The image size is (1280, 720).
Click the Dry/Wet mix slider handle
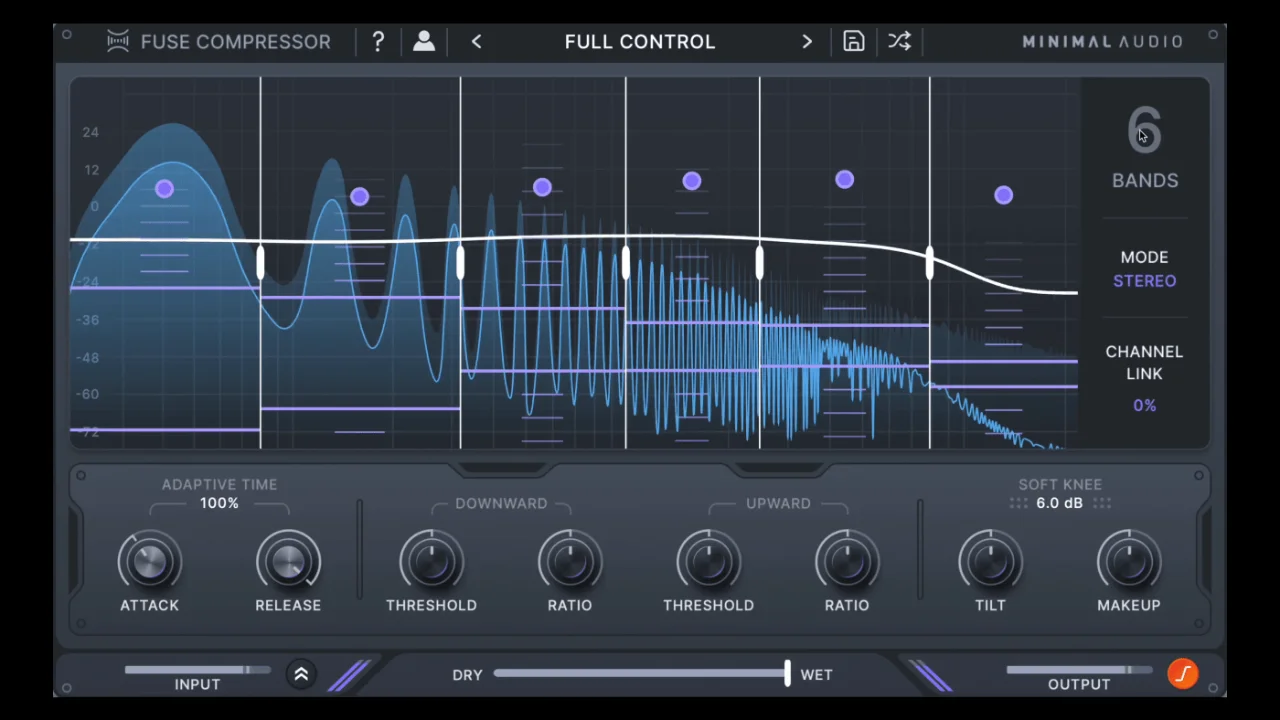point(787,673)
